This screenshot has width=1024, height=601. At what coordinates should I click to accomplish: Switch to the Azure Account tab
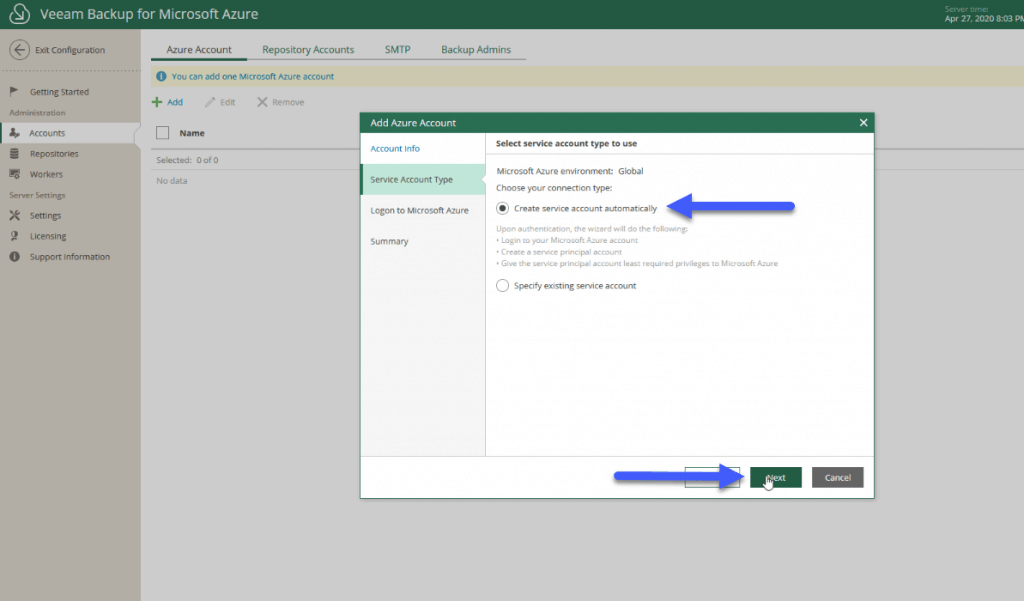point(199,50)
